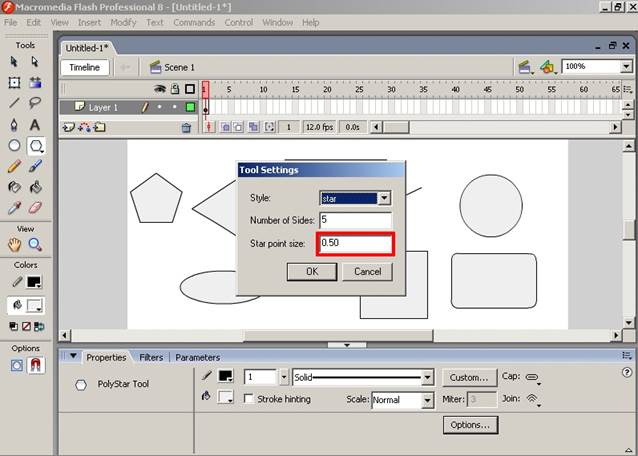Click the Onion Skin button
This screenshot has width=638, height=456.
(x=225, y=127)
